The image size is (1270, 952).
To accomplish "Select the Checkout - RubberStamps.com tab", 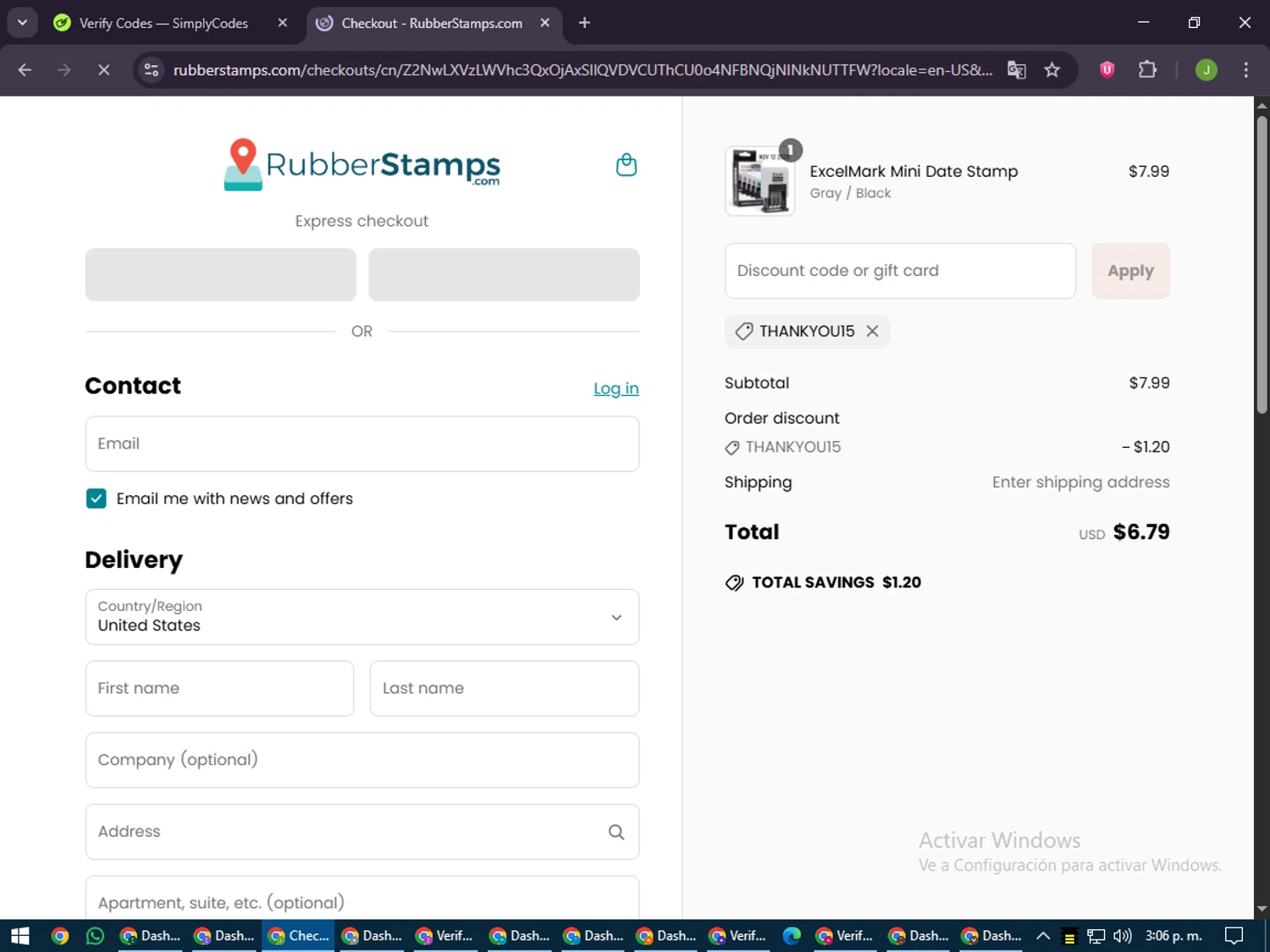I will [x=431, y=23].
